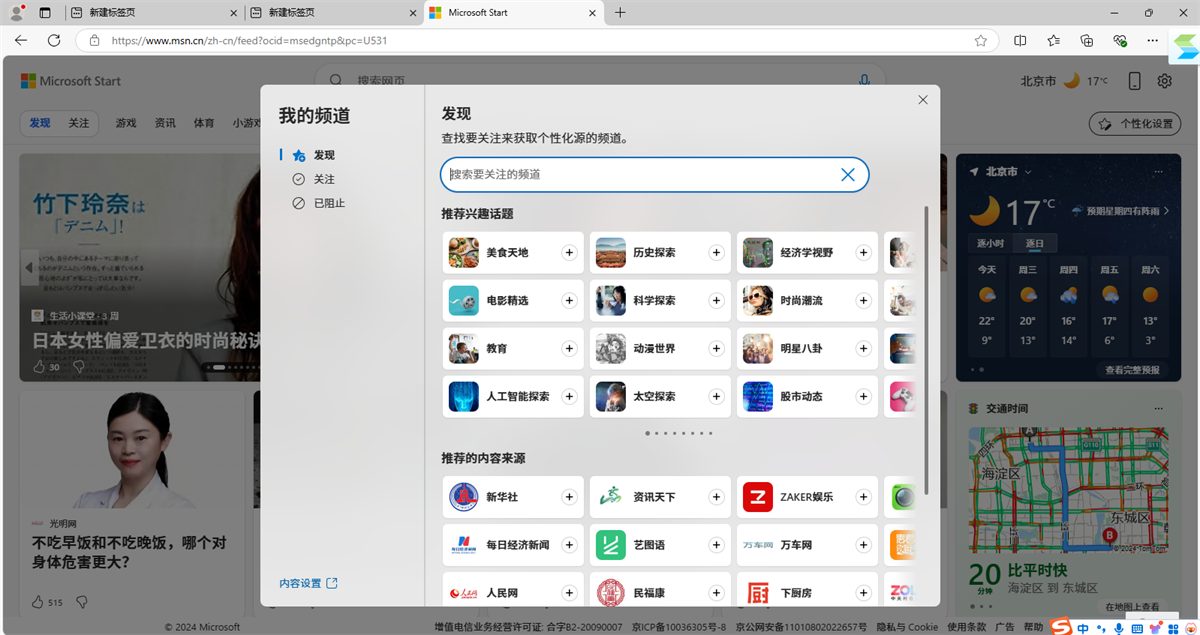The width and height of the screenshot is (1200, 635).
Task: Close the Microsoft Start browser tab
Action: pyautogui.click(x=593, y=13)
